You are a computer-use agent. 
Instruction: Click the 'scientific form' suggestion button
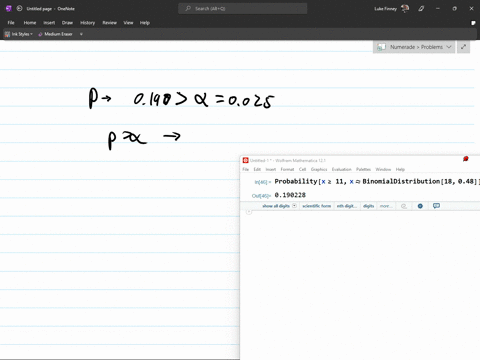[316, 206]
